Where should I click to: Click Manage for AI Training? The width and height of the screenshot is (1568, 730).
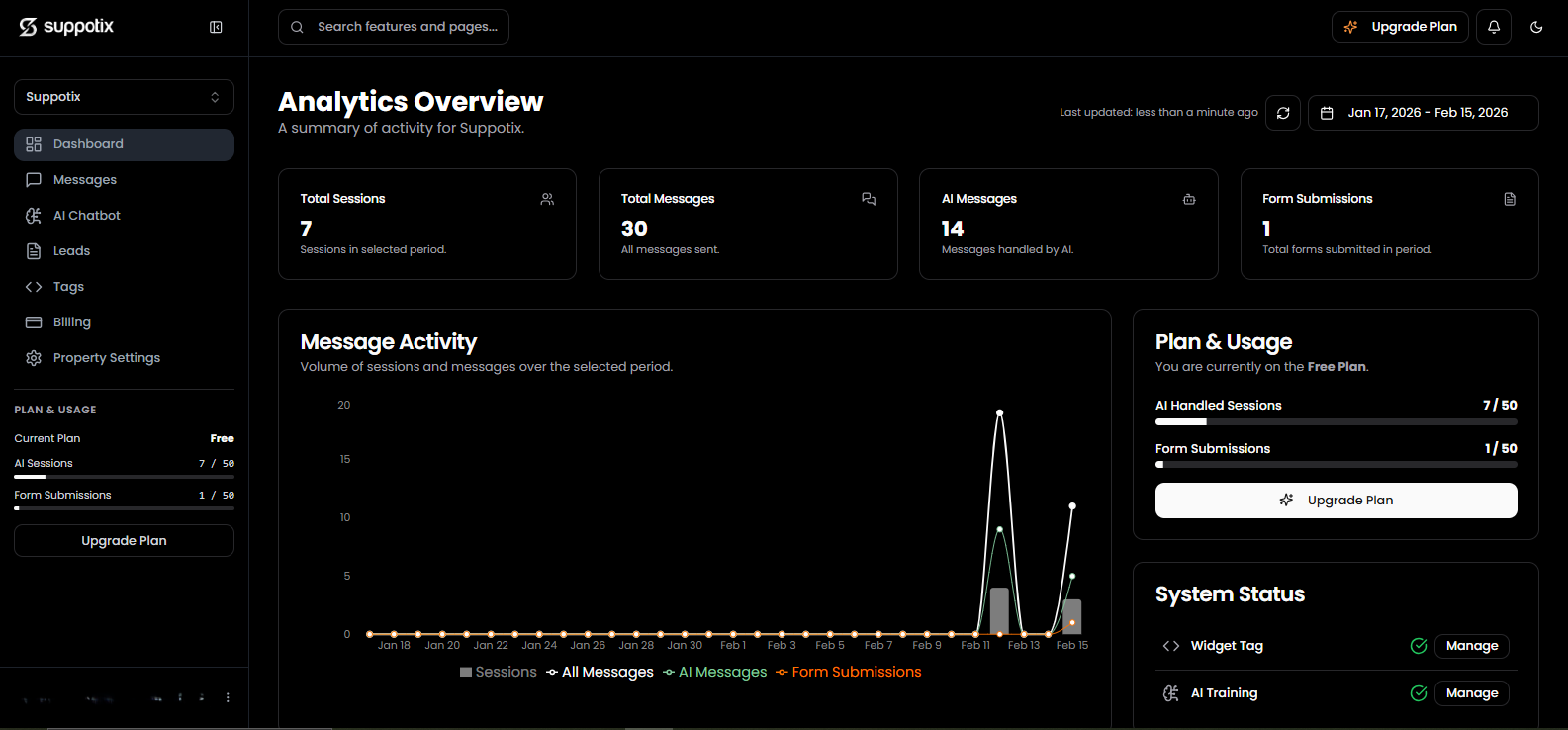[1472, 693]
